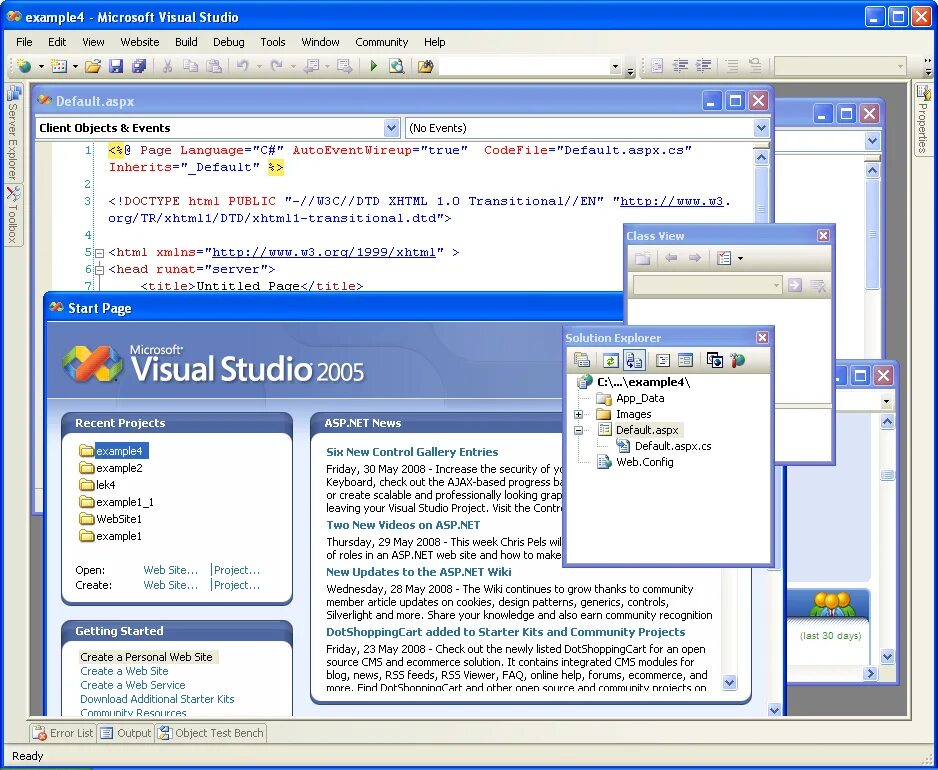Click the Cut scissors icon
Image resolution: width=938 pixels, height=770 pixels.
tap(168, 66)
